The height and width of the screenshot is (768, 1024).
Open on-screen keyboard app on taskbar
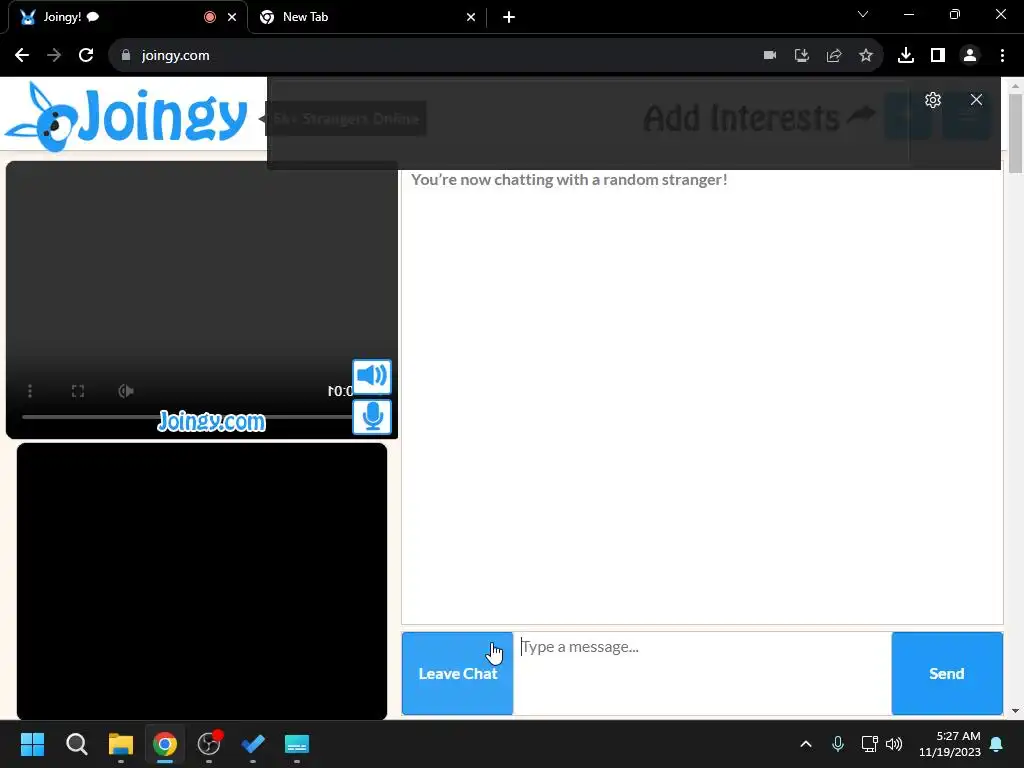click(296, 744)
